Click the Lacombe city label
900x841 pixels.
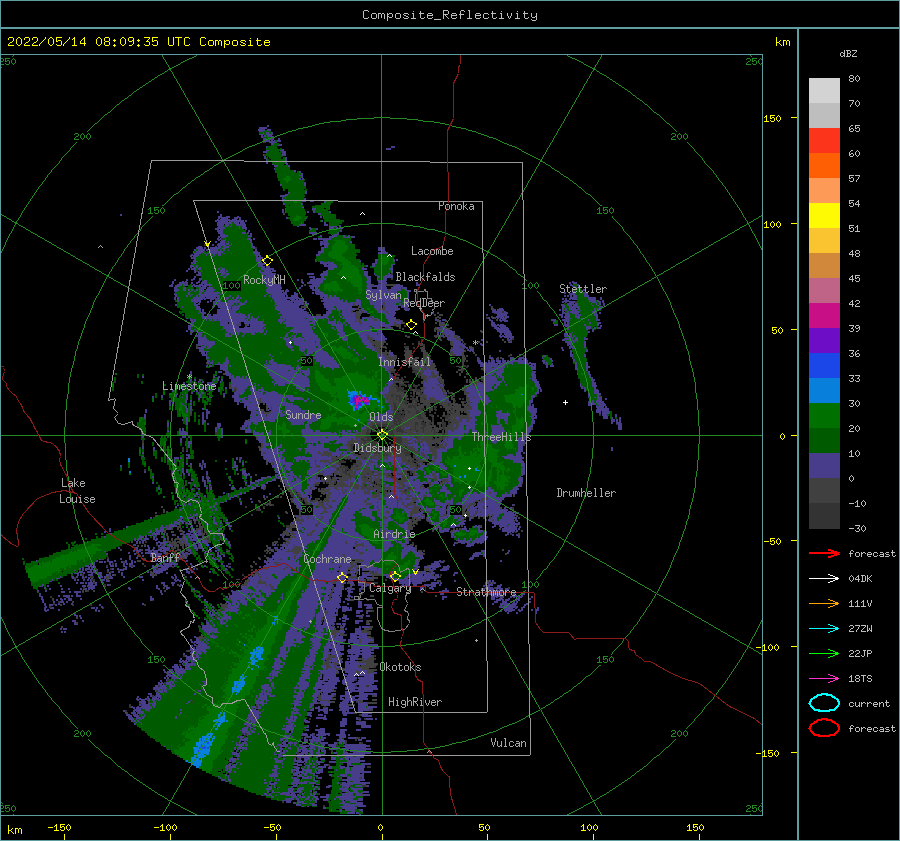432,251
